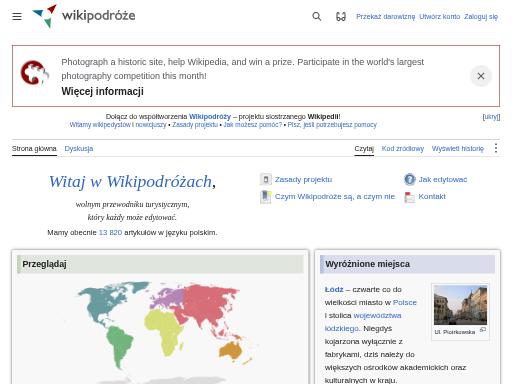The width and height of the screenshot is (512, 384).
Task: Open Jak możesz pomóc? link
Action: point(253,125)
